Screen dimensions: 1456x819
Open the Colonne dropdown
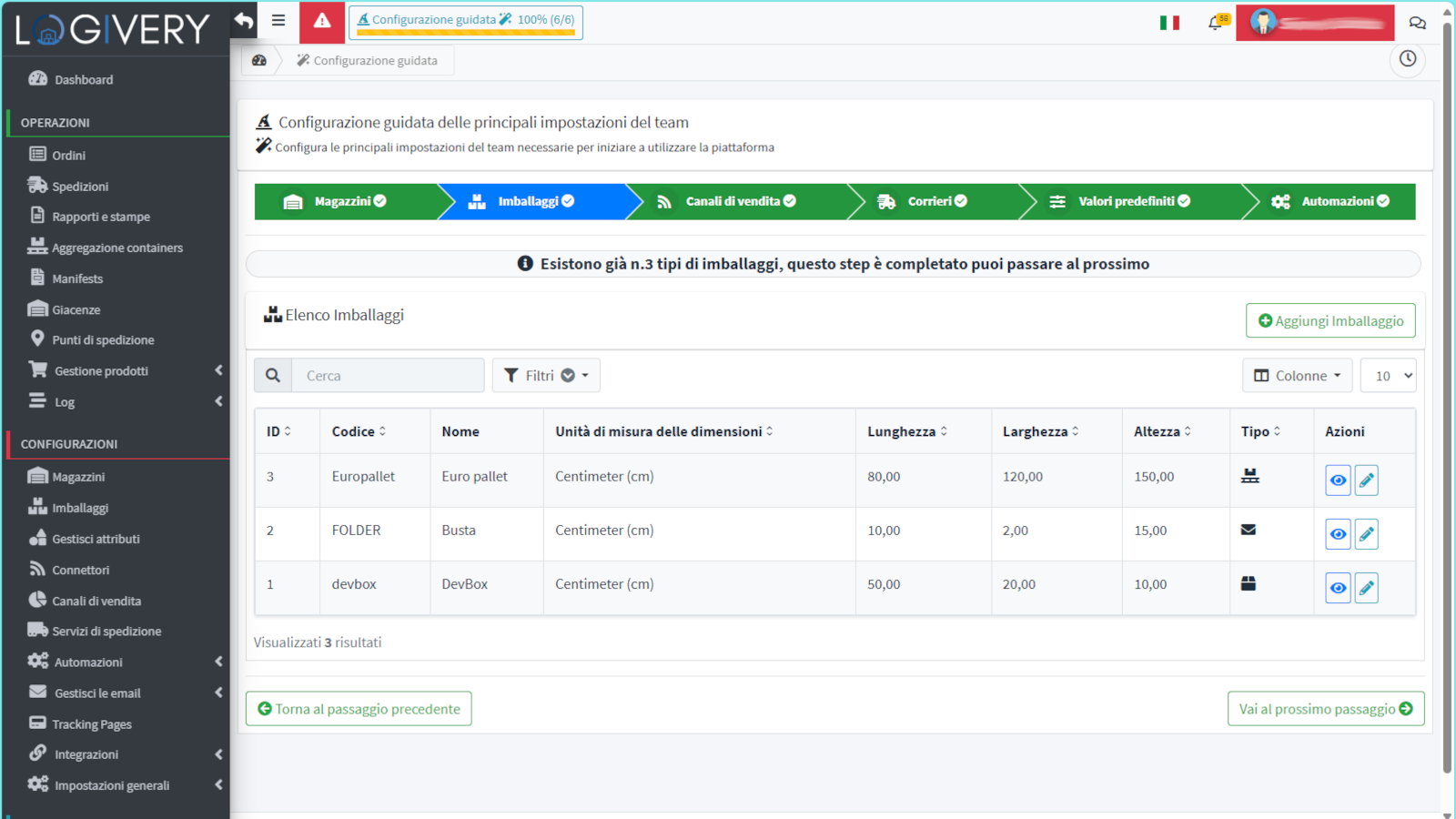(x=1297, y=375)
